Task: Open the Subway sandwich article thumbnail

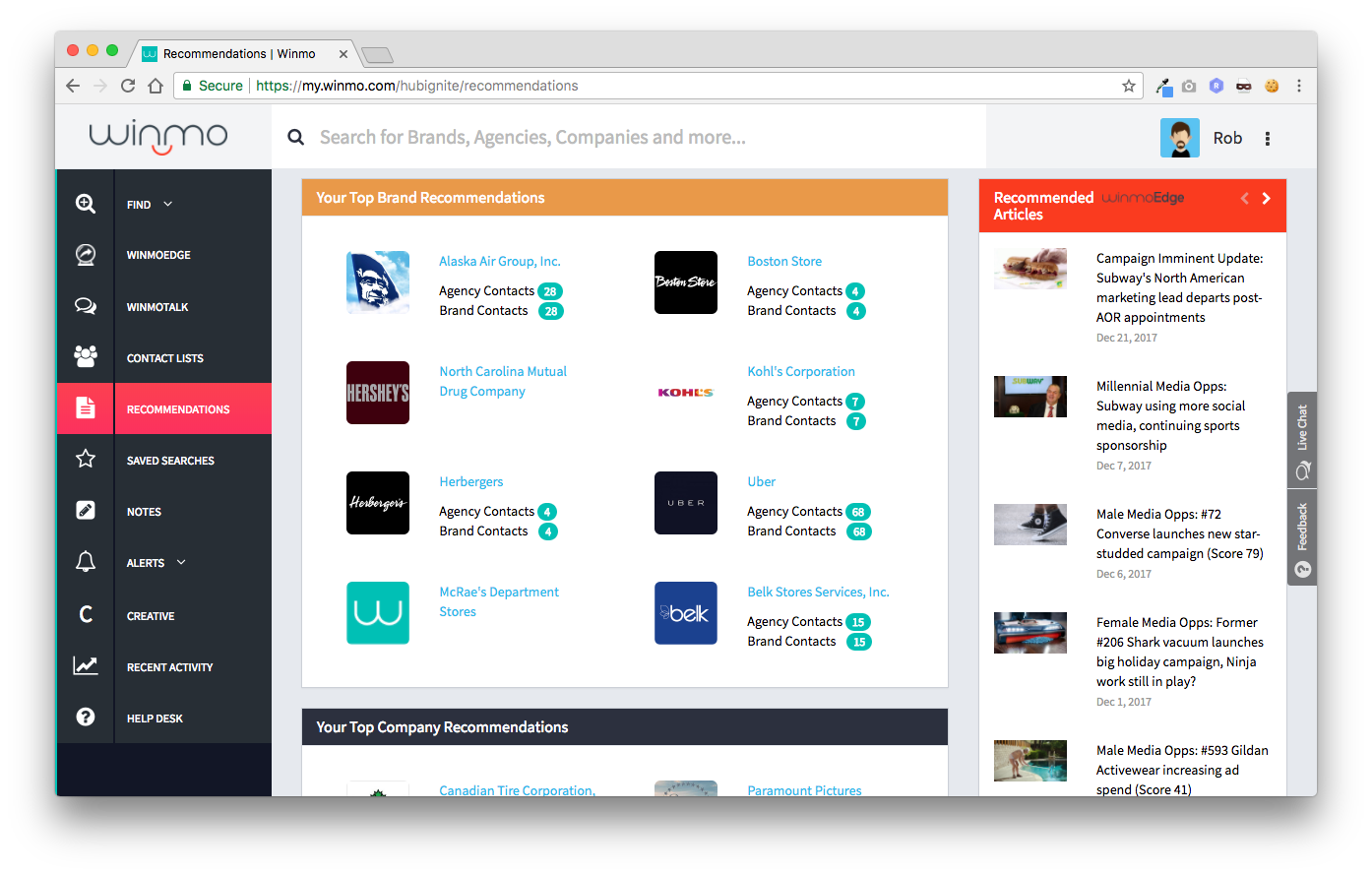Action: (1030, 269)
